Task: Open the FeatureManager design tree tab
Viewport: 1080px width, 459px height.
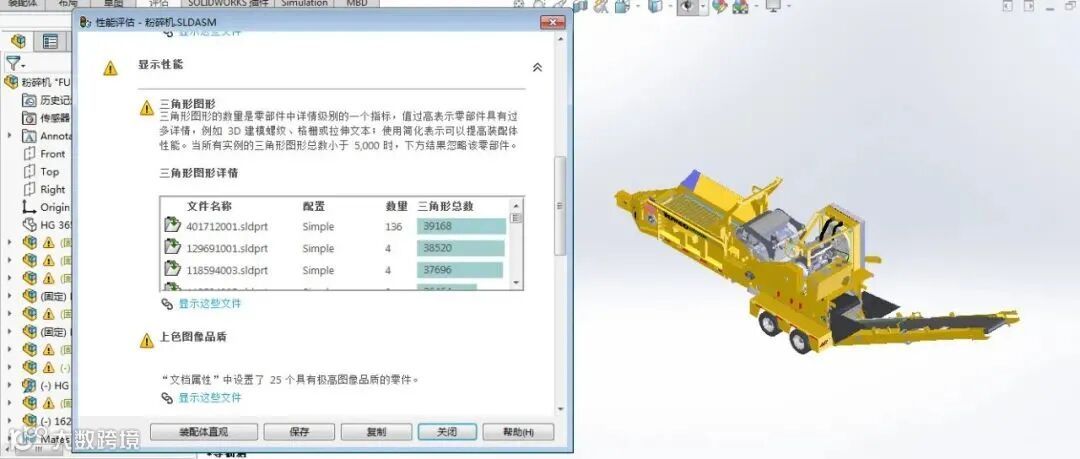Action: (x=19, y=41)
